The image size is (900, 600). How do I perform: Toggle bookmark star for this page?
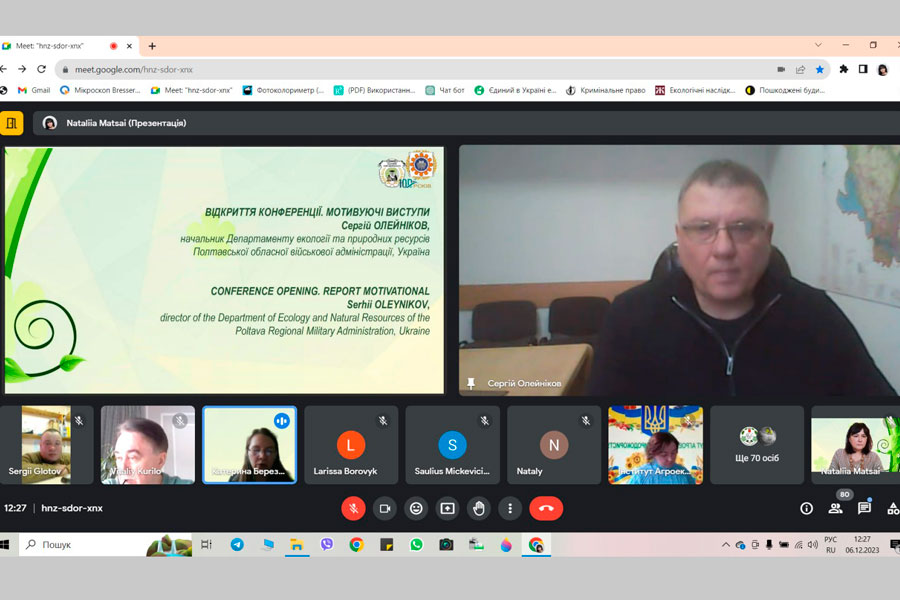[x=820, y=69]
